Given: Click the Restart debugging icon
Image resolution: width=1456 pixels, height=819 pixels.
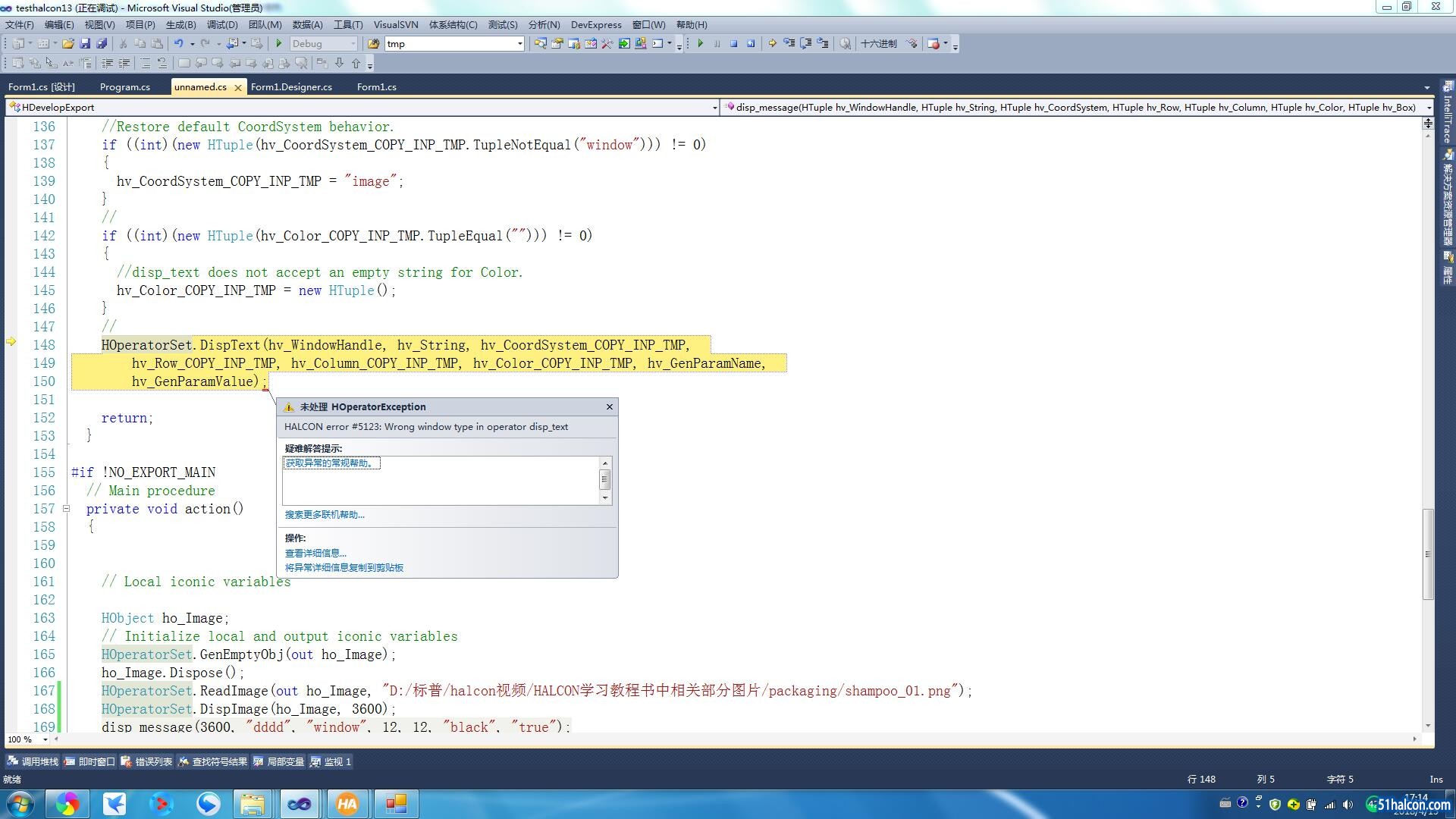Looking at the screenshot, I should [x=750, y=44].
